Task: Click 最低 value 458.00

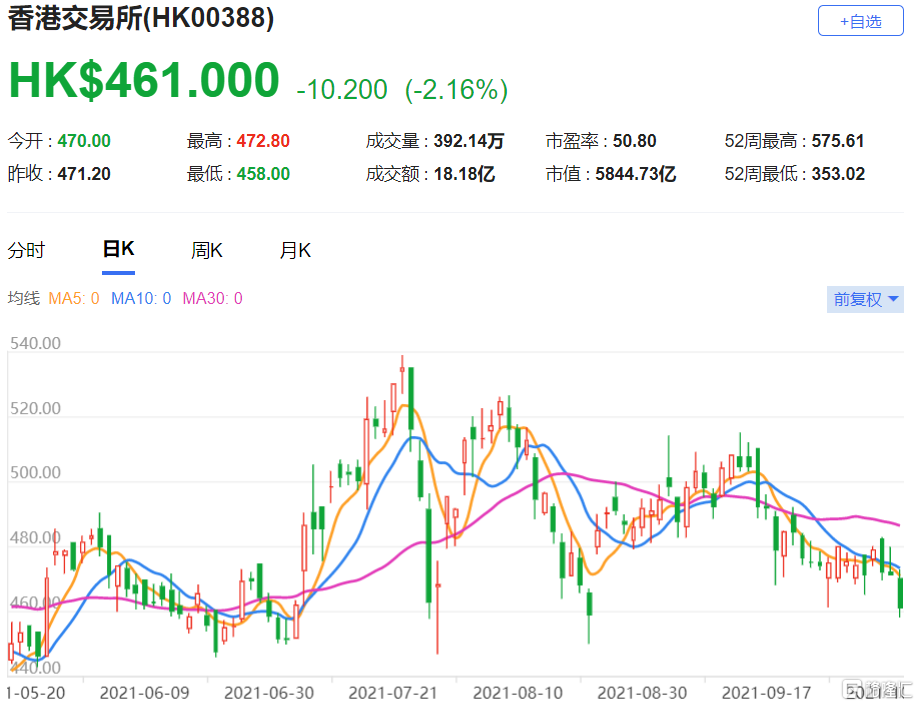Action: coord(263,174)
